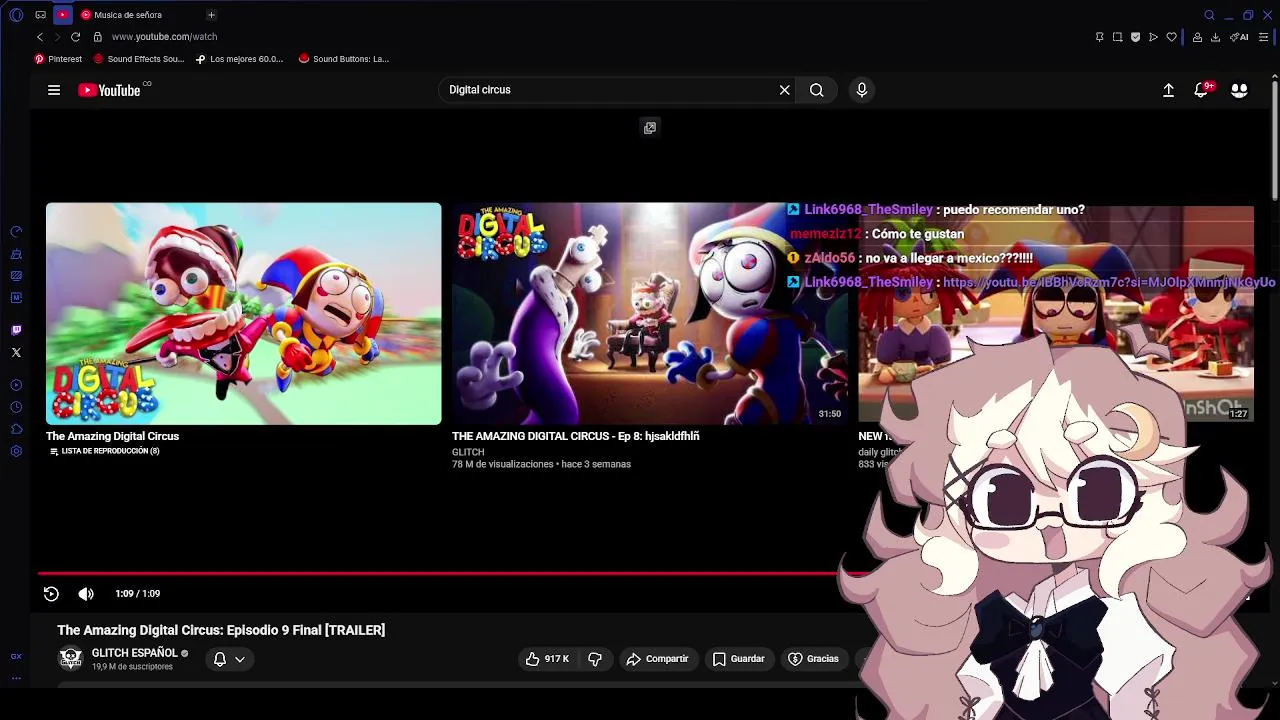
Task: Open extensions cube icon in sidebar
Action: click(x=16, y=429)
